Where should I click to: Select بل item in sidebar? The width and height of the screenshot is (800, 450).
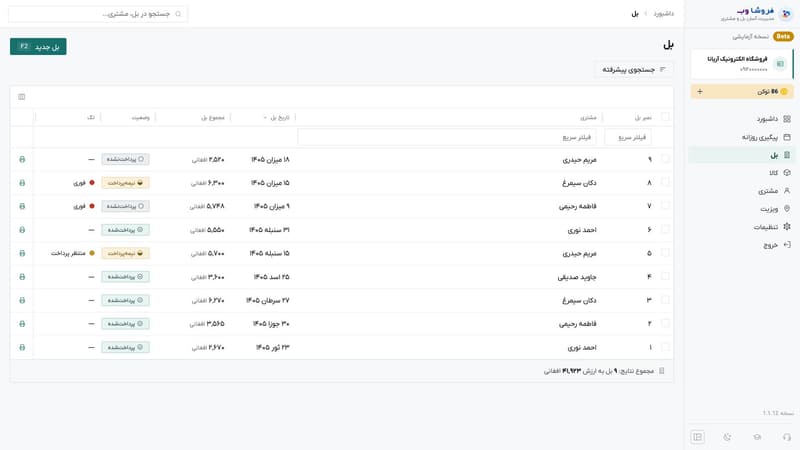pyautogui.click(x=741, y=155)
